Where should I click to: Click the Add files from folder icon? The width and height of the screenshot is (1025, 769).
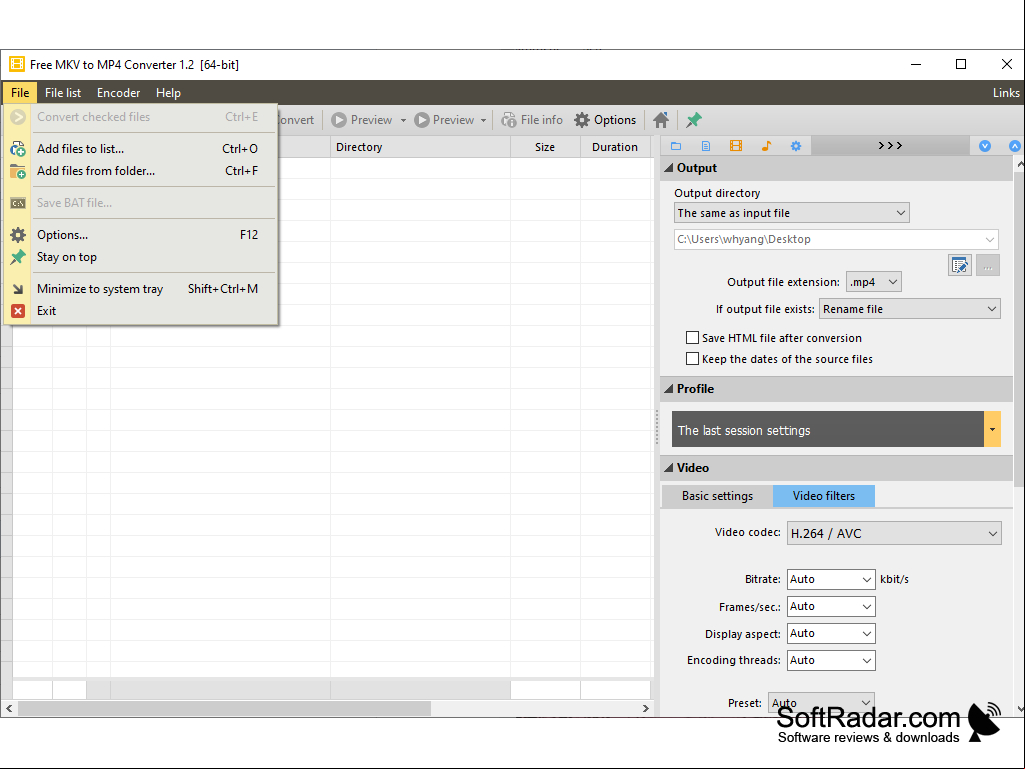[18, 171]
